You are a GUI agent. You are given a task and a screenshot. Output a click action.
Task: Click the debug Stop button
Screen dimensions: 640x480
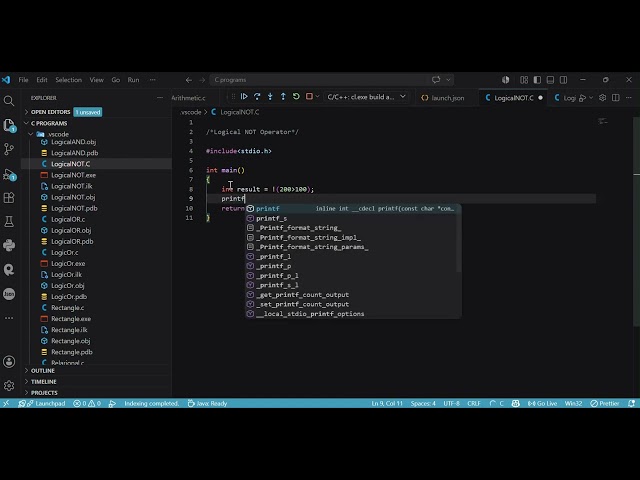click(x=309, y=97)
